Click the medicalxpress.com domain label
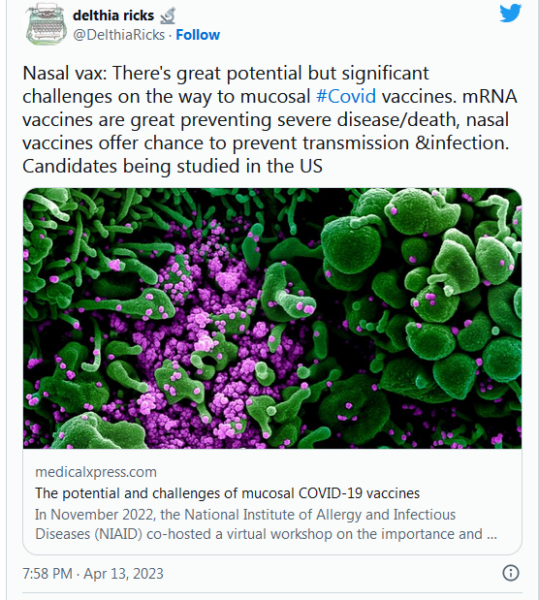This screenshot has width=539, height=600. pyautogui.click(x=96, y=472)
